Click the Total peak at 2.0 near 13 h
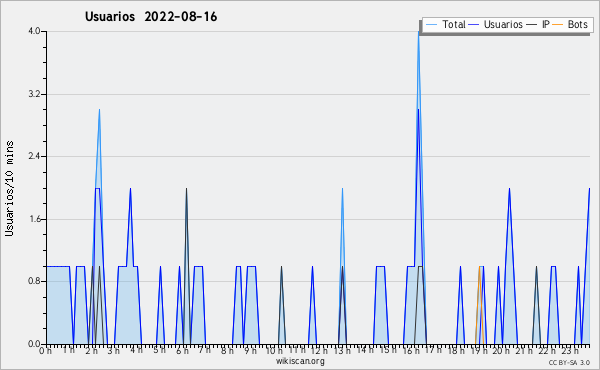The width and height of the screenshot is (600, 370). (342, 189)
